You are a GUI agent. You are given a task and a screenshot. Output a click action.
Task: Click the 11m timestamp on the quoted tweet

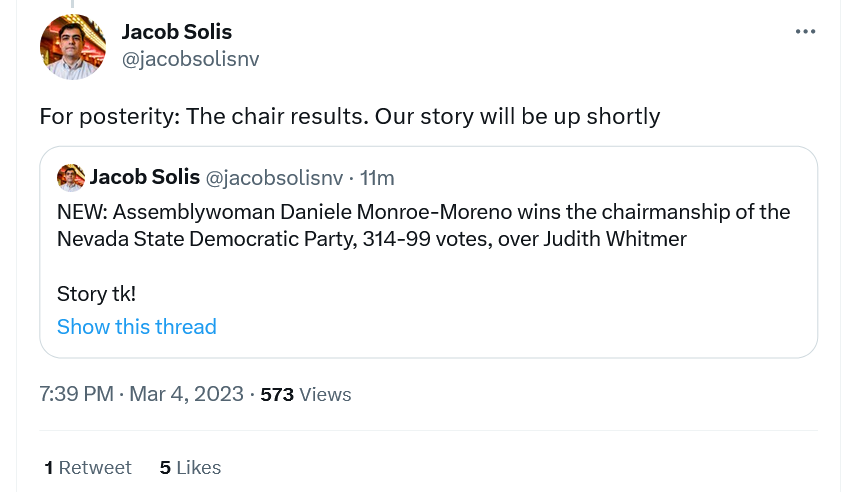(377, 178)
